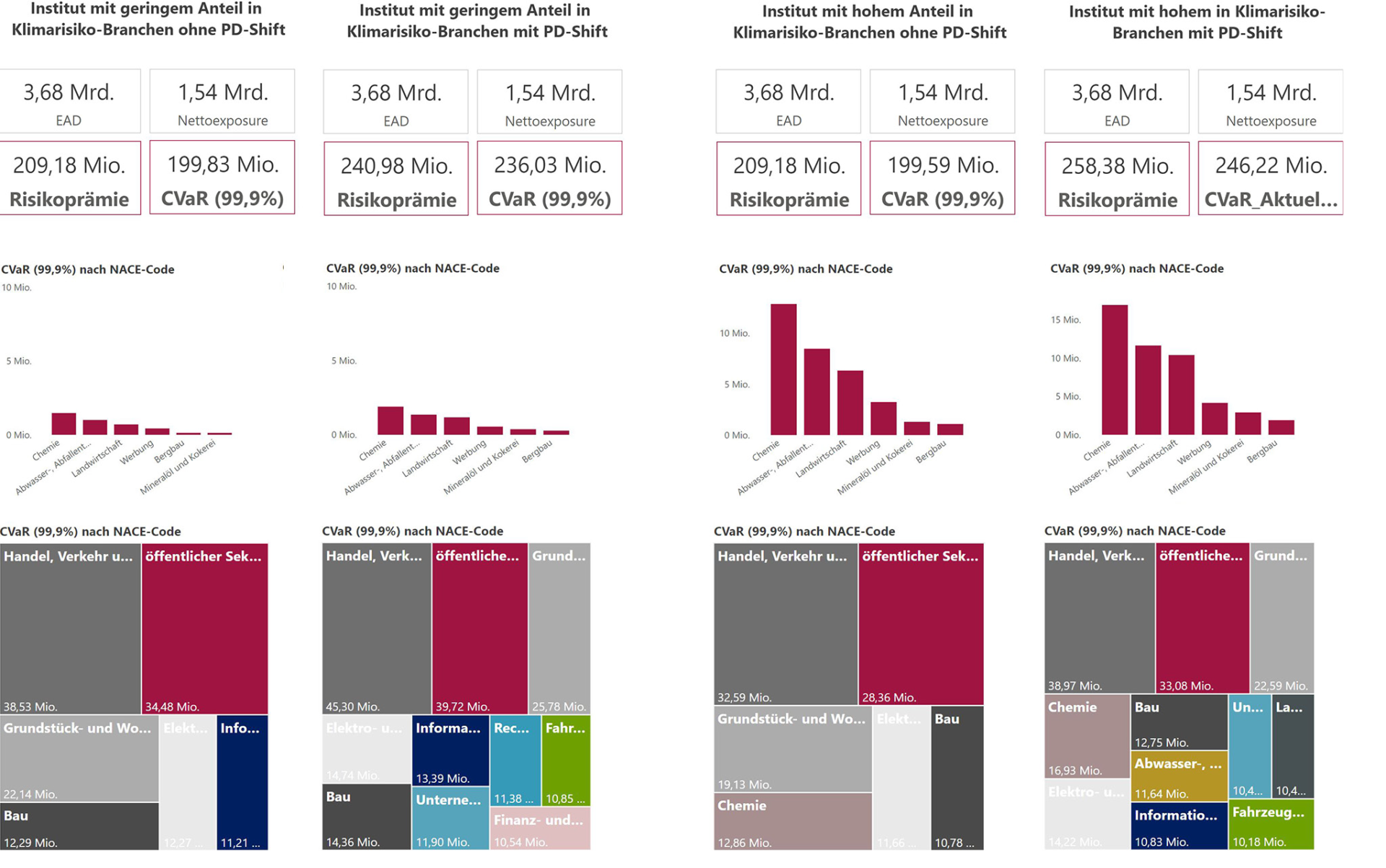
Task: Select Handel, Verkehr tile showing 32,59 Mio.
Action: 785,624
